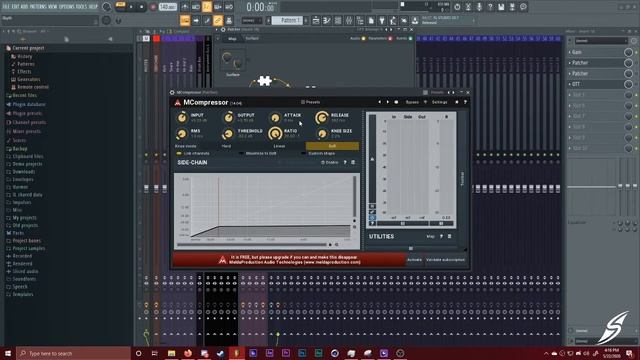Switch to the Surface tab in Patcher

pyautogui.click(x=252, y=38)
